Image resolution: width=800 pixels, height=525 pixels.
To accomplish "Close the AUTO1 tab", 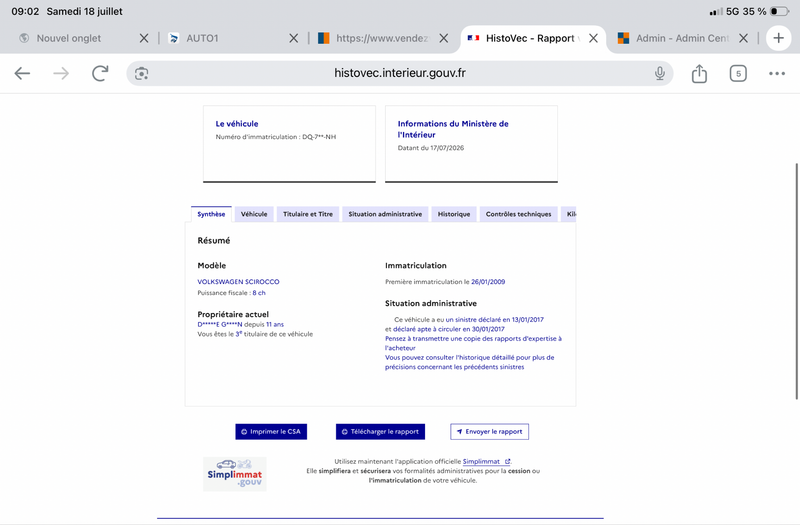I will (293, 38).
